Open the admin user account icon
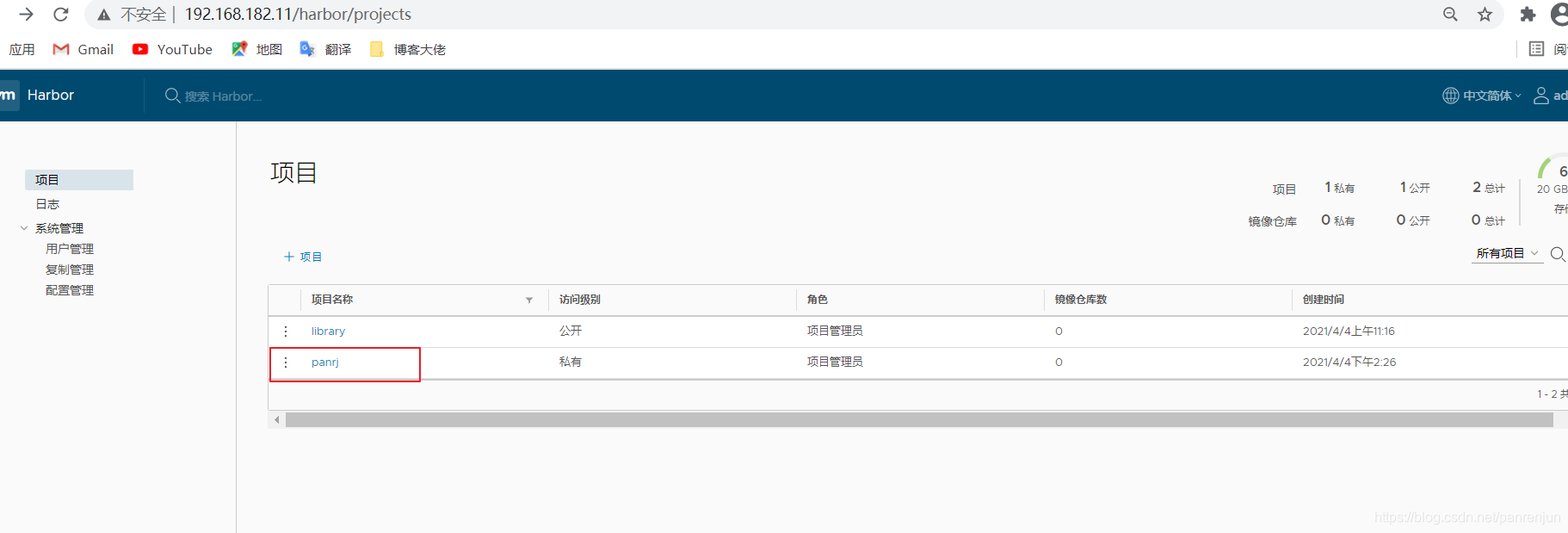The width and height of the screenshot is (1568, 533). [x=1541, y=96]
